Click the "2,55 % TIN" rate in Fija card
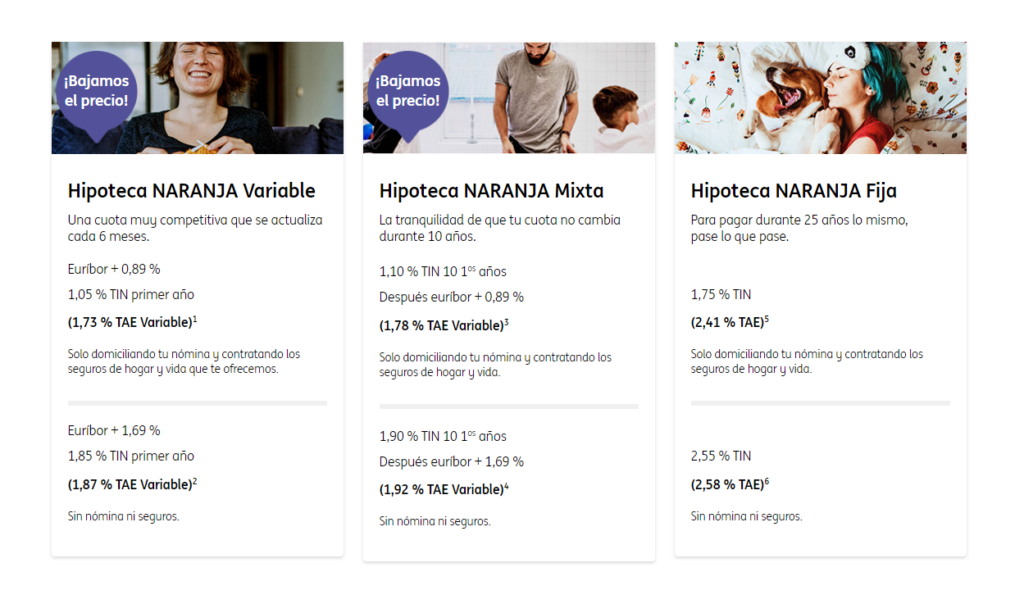 click(720, 456)
